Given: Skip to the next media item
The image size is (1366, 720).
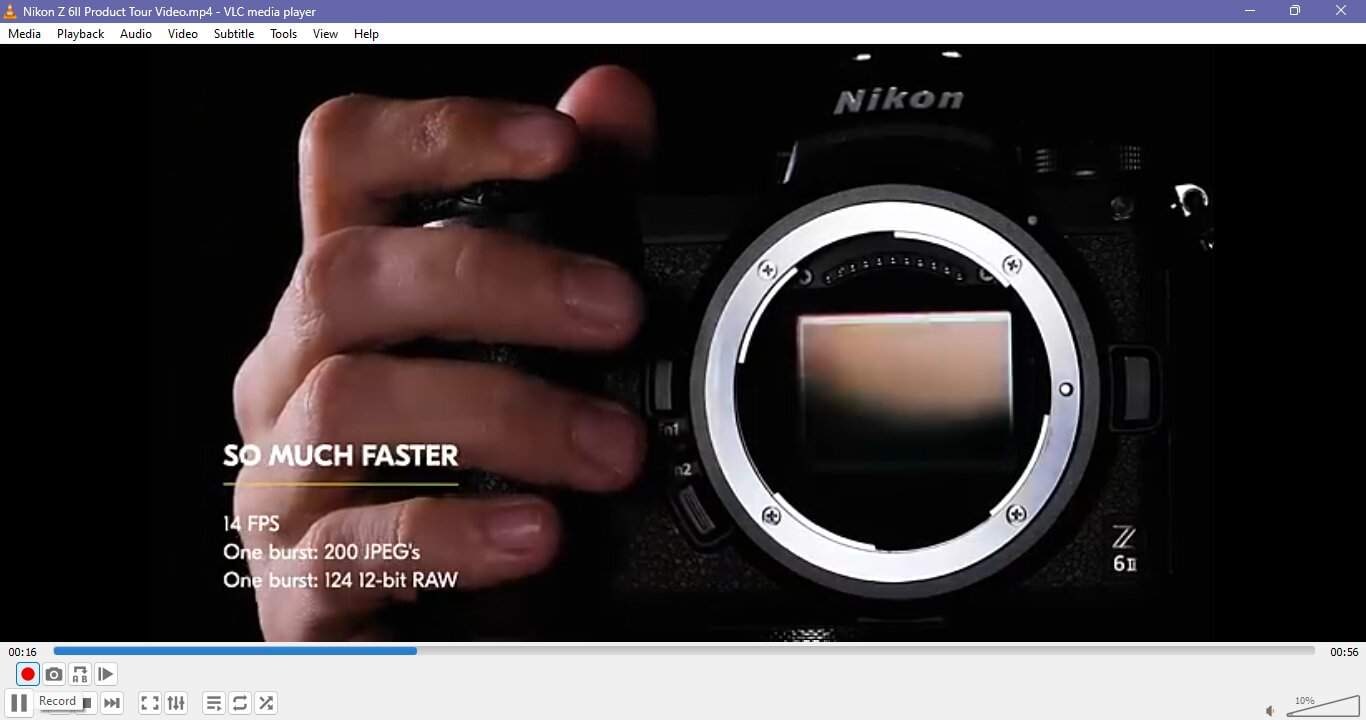Looking at the screenshot, I should pos(112,702).
